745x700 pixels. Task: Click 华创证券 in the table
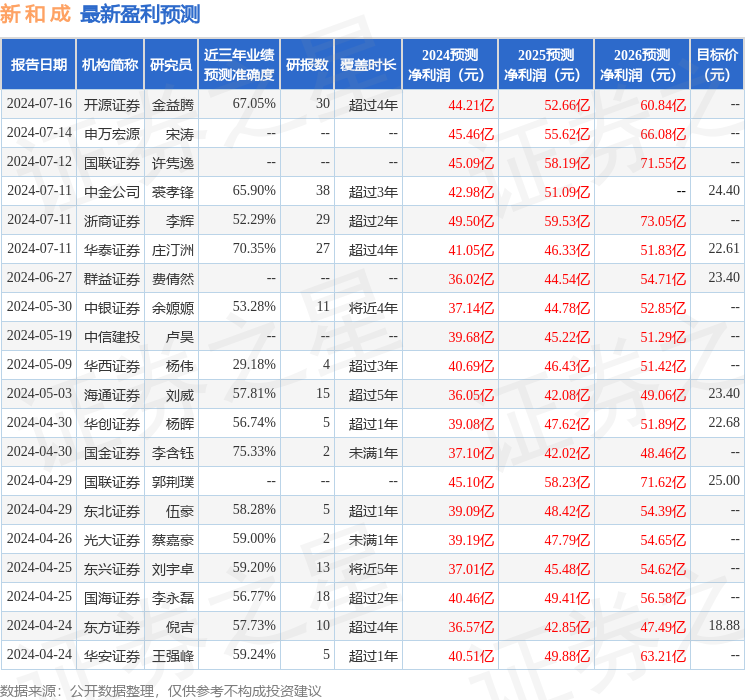point(112,424)
